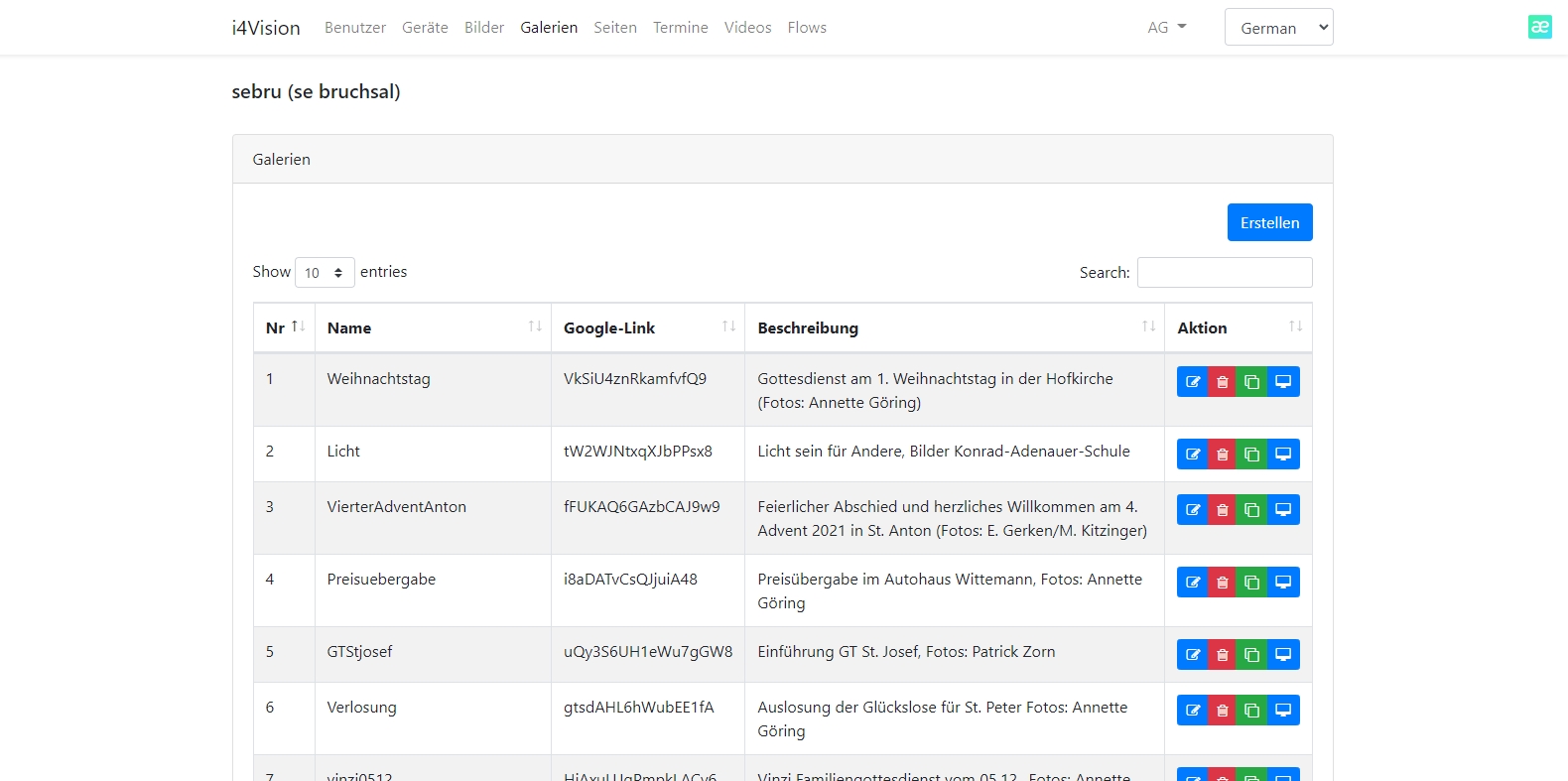Copy the Weihnachtstag gallery
1568x781 pixels.
(1252, 382)
